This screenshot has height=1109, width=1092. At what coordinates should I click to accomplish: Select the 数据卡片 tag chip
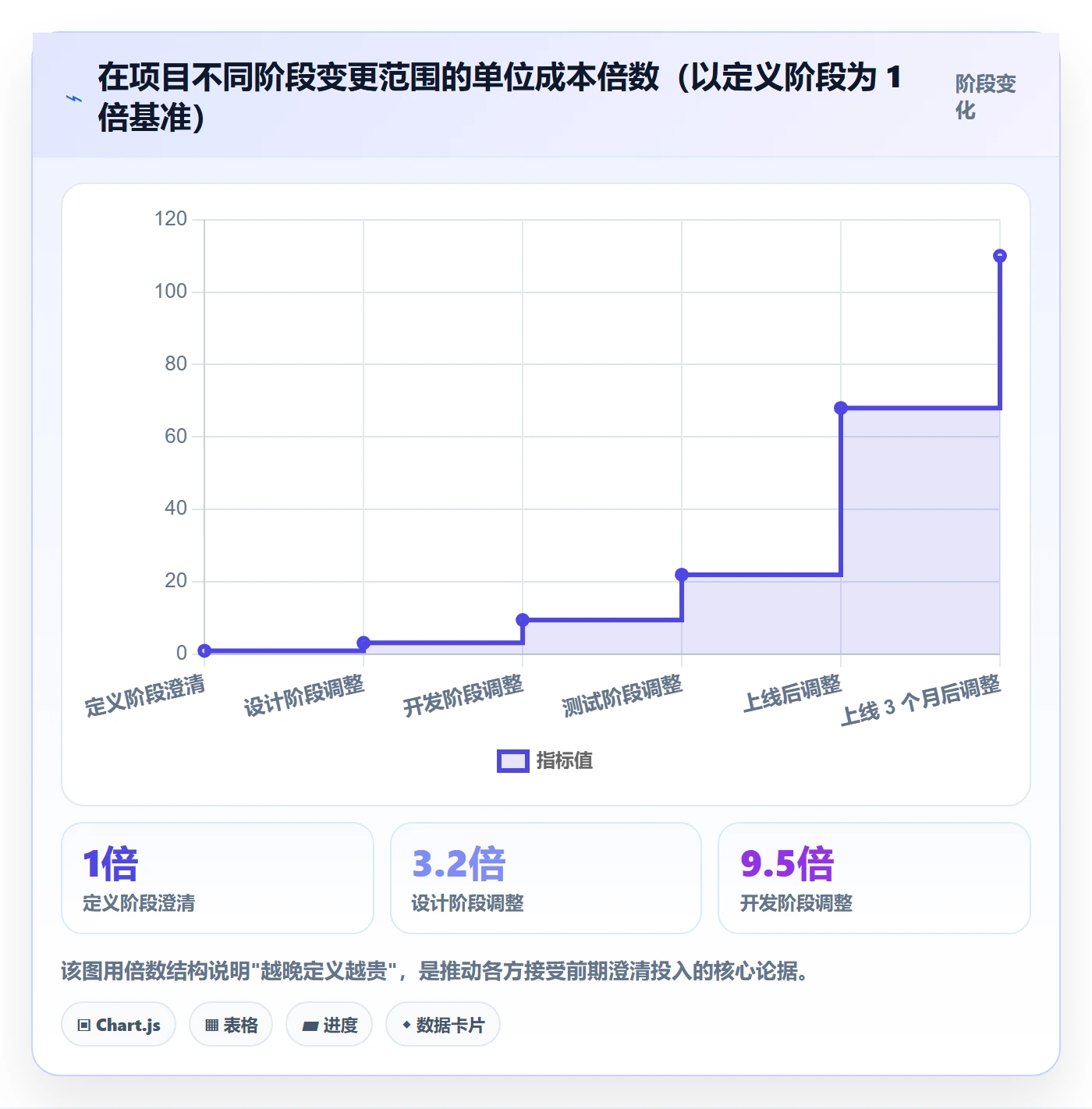pyautogui.click(x=443, y=1025)
